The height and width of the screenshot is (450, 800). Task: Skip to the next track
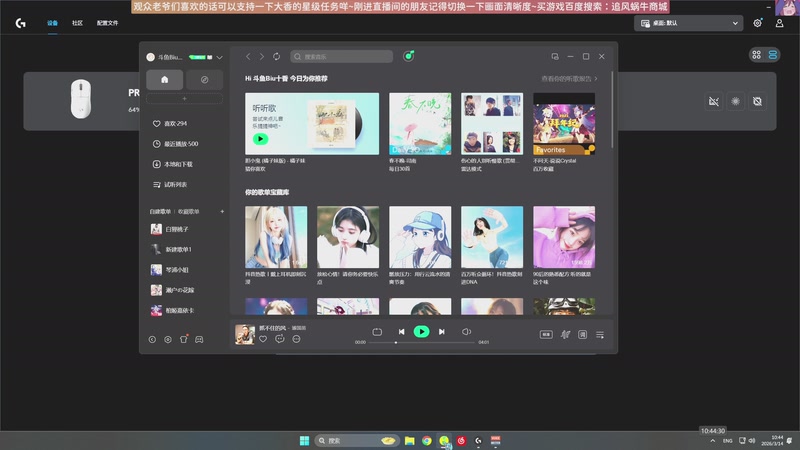click(442, 332)
